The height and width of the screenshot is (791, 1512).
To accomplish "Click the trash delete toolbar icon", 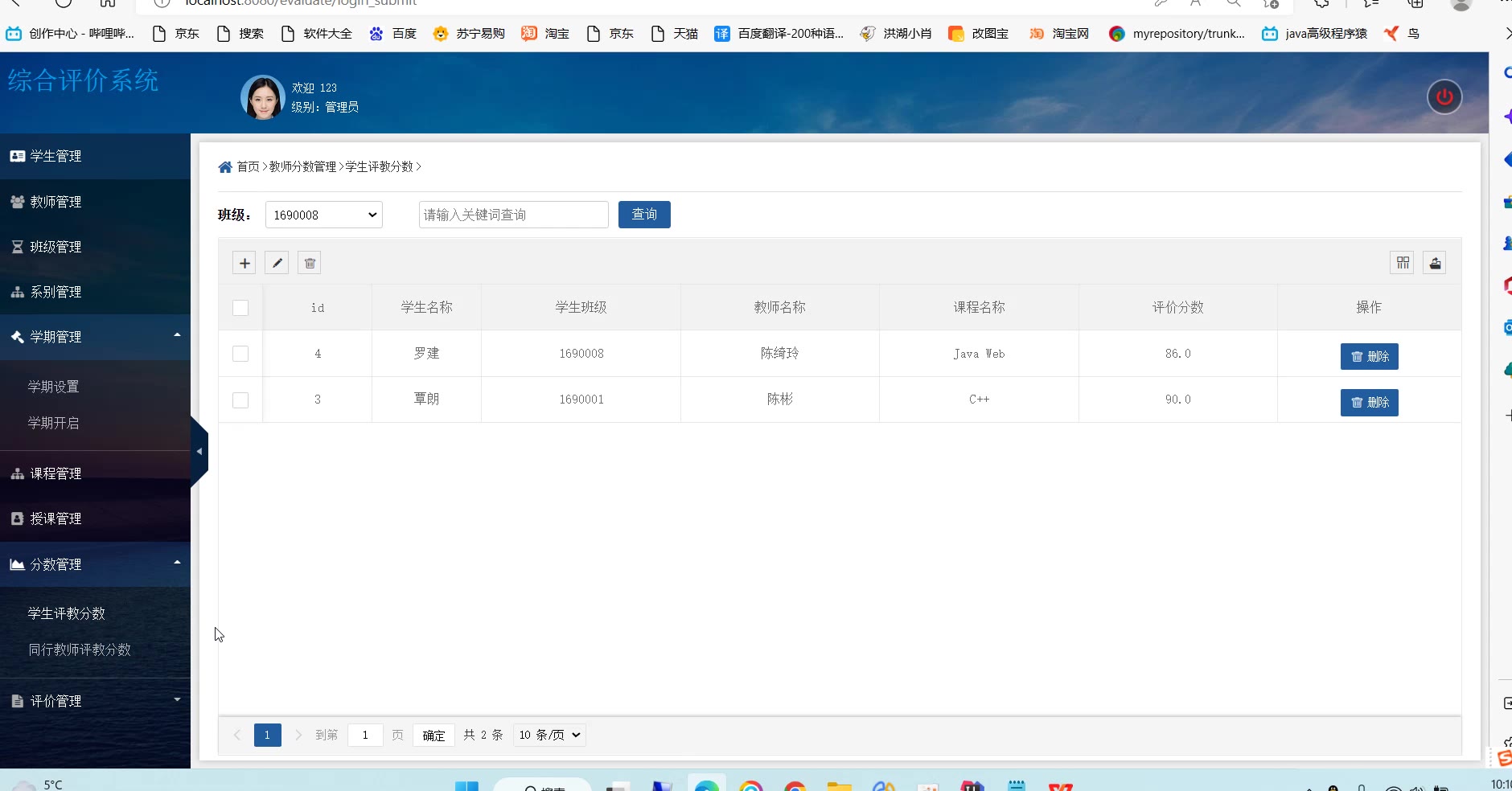I will (x=310, y=263).
